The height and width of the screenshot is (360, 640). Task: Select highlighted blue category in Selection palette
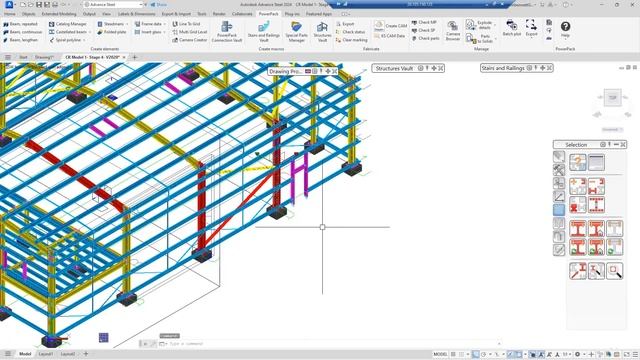(559, 210)
